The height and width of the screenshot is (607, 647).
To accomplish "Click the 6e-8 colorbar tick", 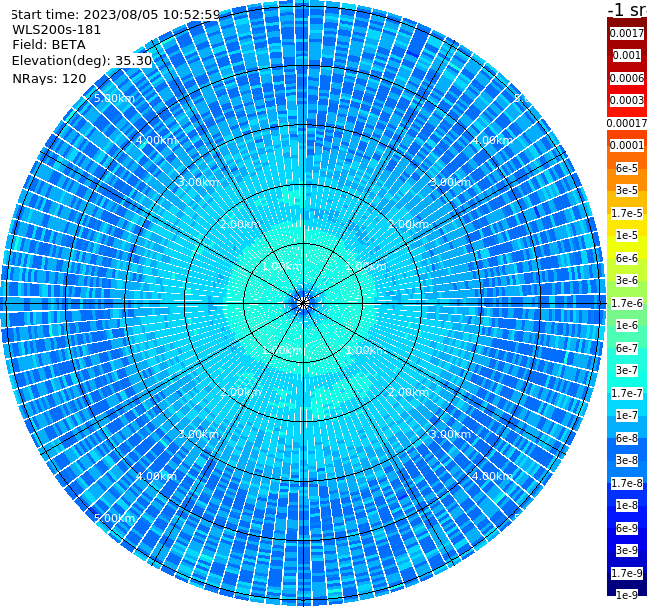I will click(627, 438).
